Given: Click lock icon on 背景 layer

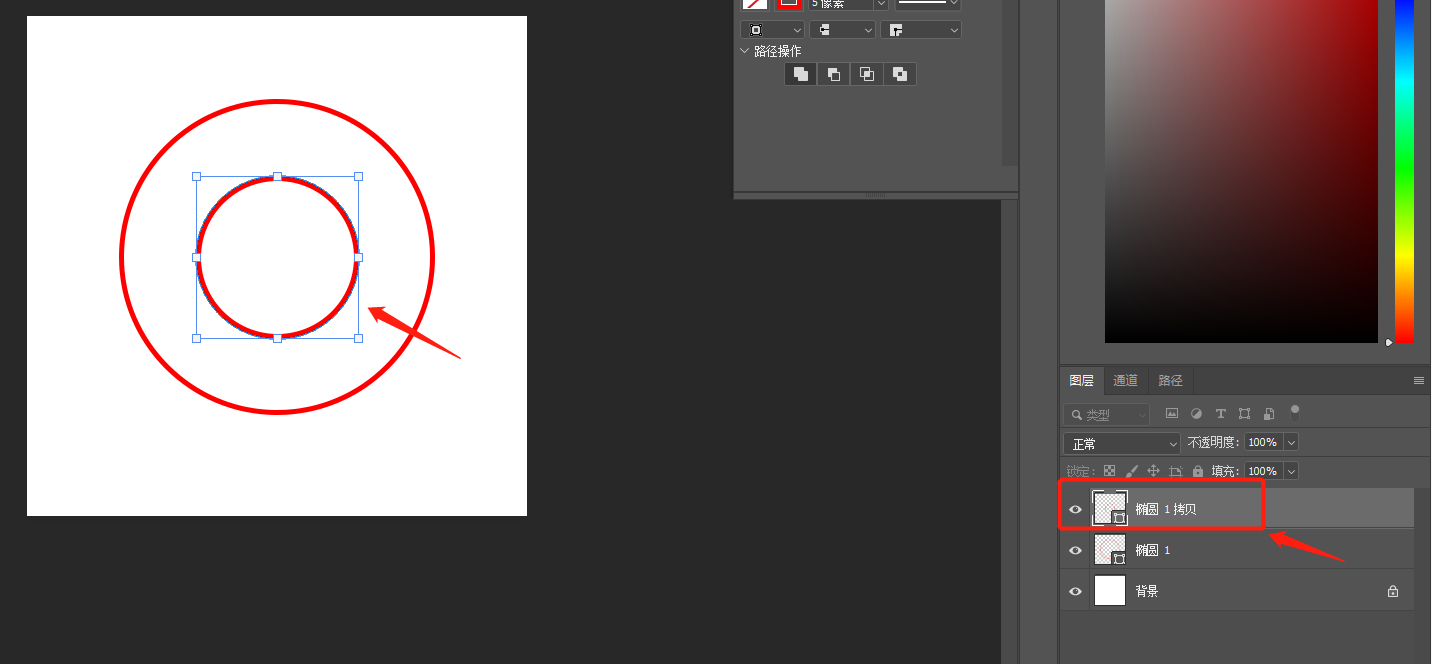Looking at the screenshot, I should point(1392,591).
